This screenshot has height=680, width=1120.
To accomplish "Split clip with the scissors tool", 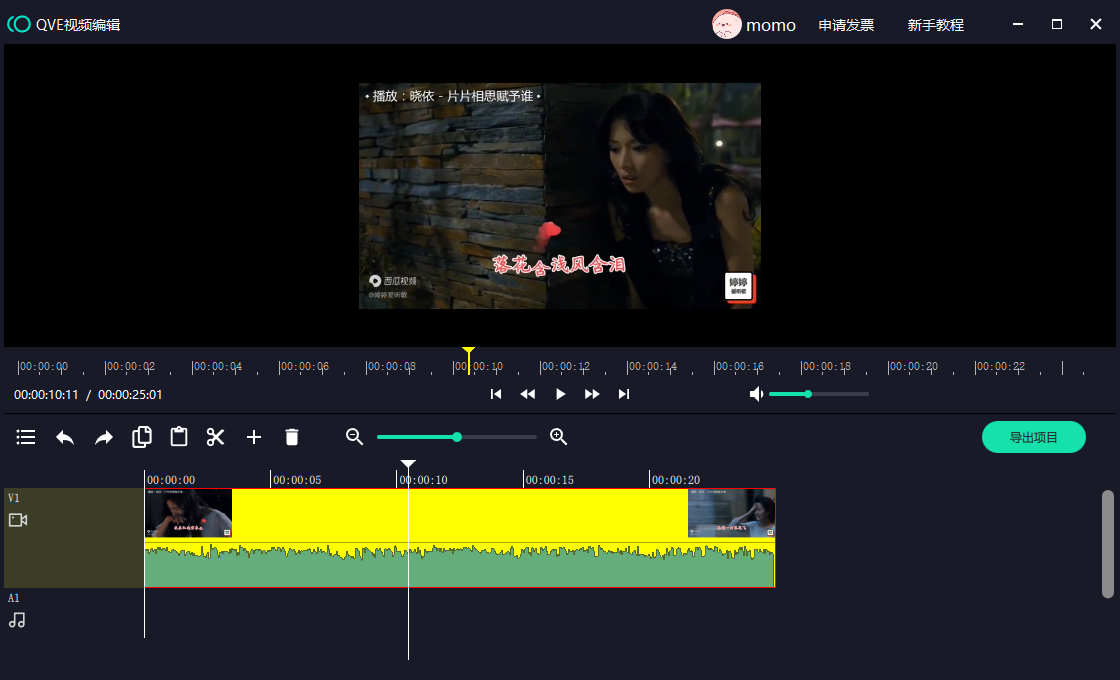I will click(x=216, y=437).
